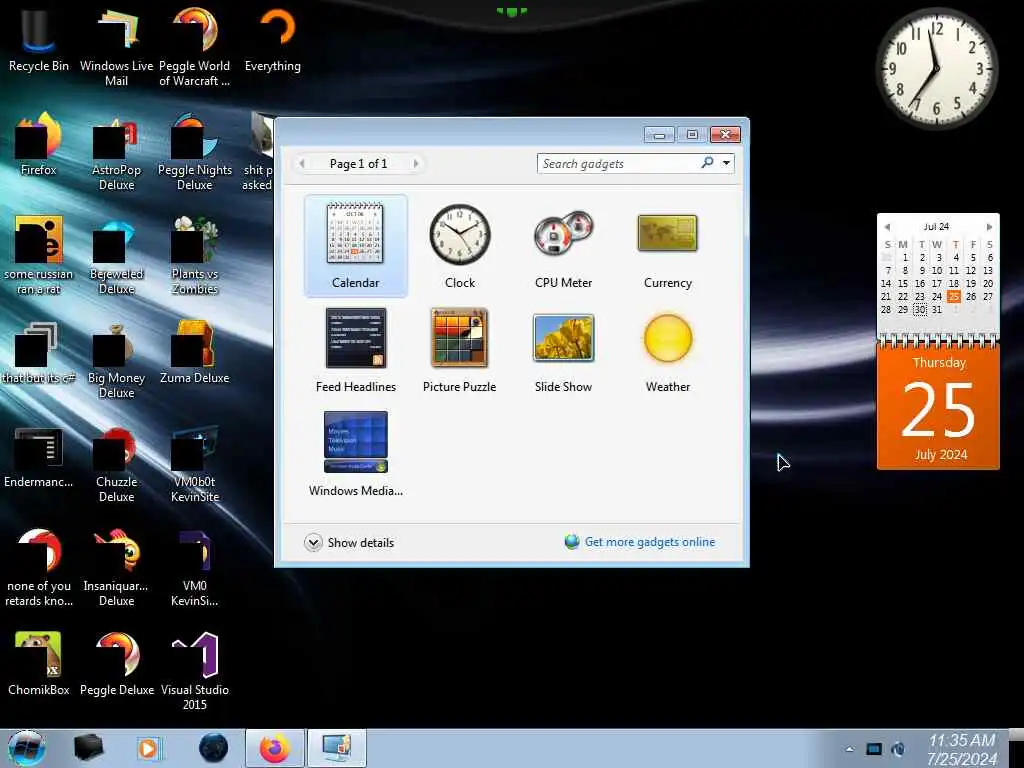Screen dimensions: 1024x768
Task: Select the Insaniquarium Deluxe desktop icon
Action: tap(116, 569)
